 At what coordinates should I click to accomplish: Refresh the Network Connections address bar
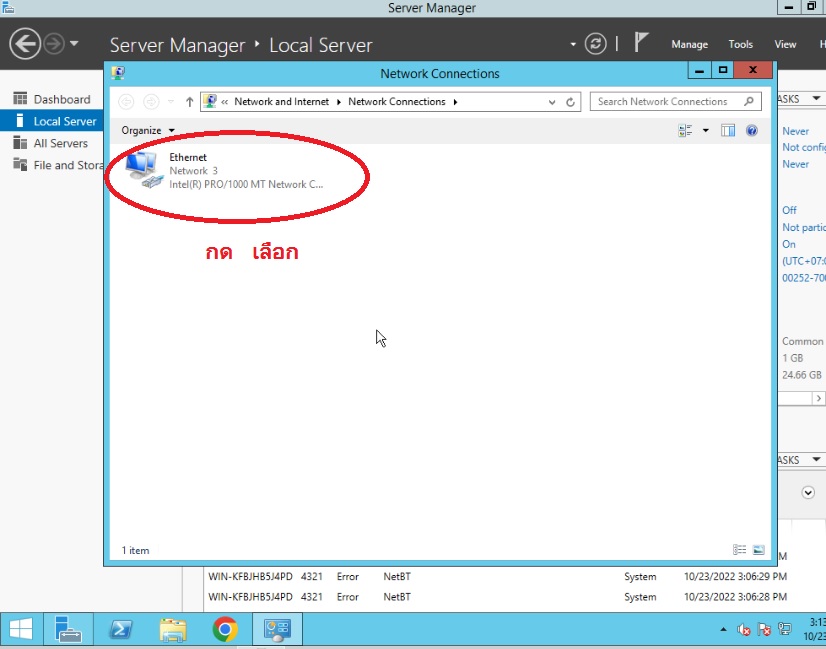(x=571, y=102)
